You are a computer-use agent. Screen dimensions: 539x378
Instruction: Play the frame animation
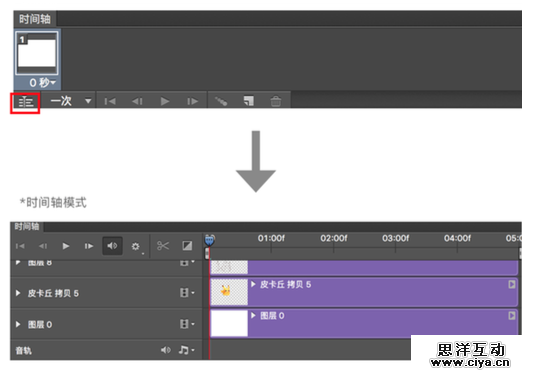165,101
